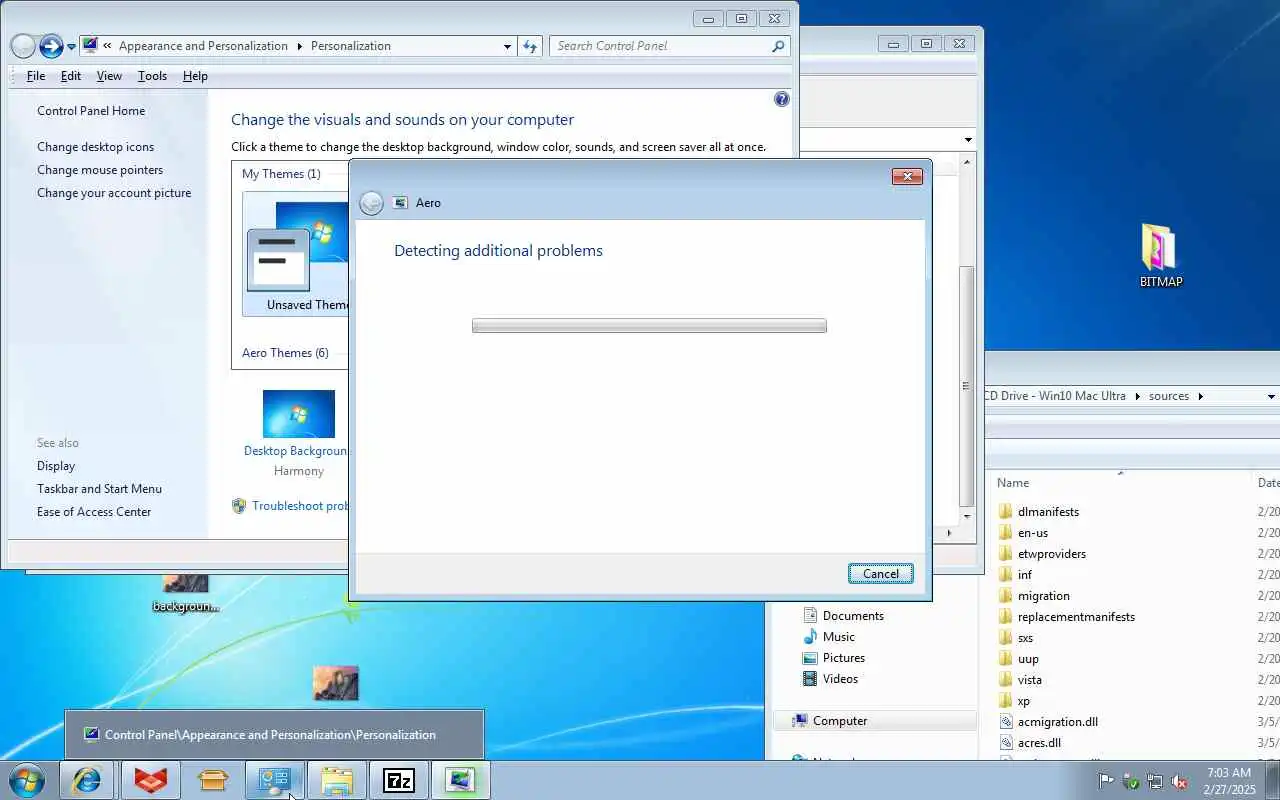Select the acres.dll file icon
Screen dimensions: 1280x800
1007,742
